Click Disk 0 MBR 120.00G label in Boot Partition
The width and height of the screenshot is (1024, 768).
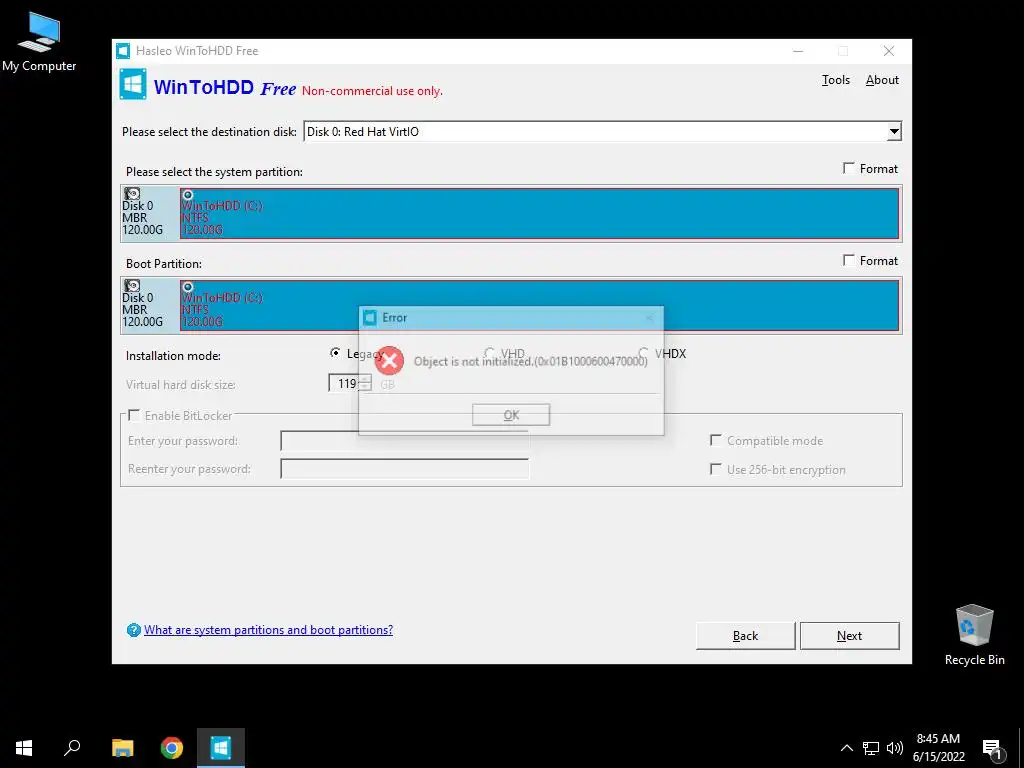pos(142,310)
